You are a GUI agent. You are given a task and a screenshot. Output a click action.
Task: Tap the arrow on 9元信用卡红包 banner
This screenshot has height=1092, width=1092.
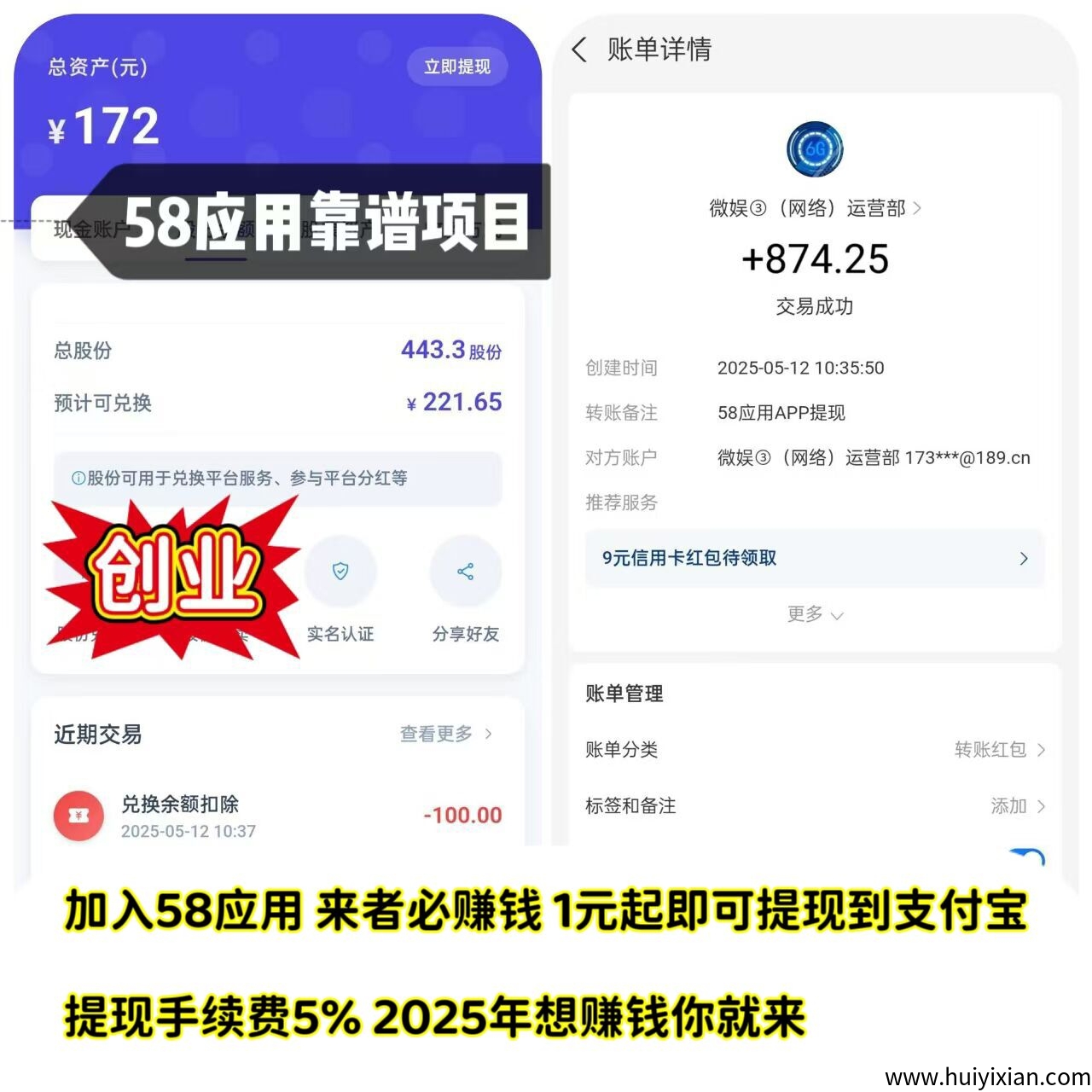[x=1024, y=558]
